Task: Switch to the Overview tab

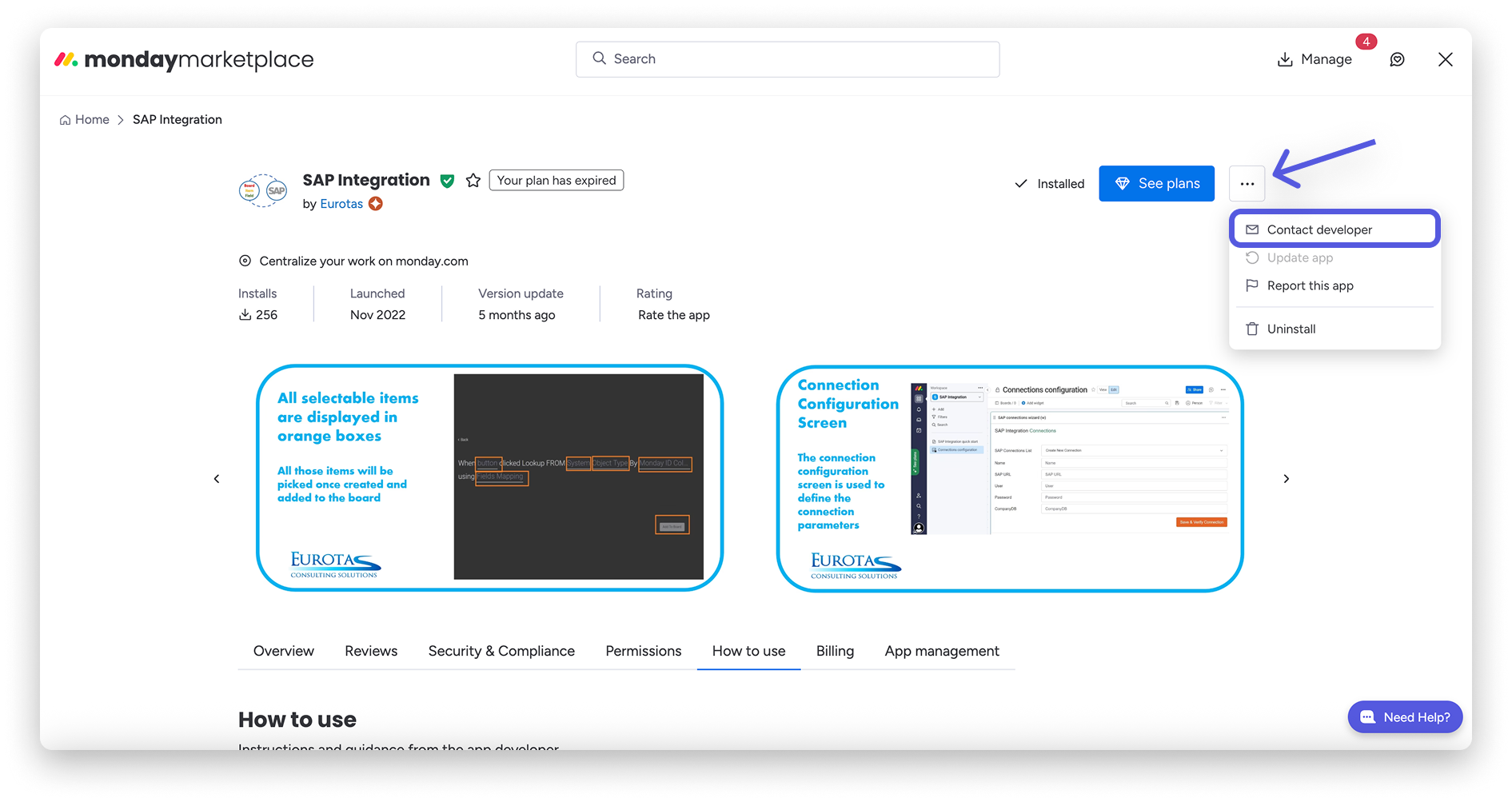Action: pyautogui.click(x=284, y=651)
